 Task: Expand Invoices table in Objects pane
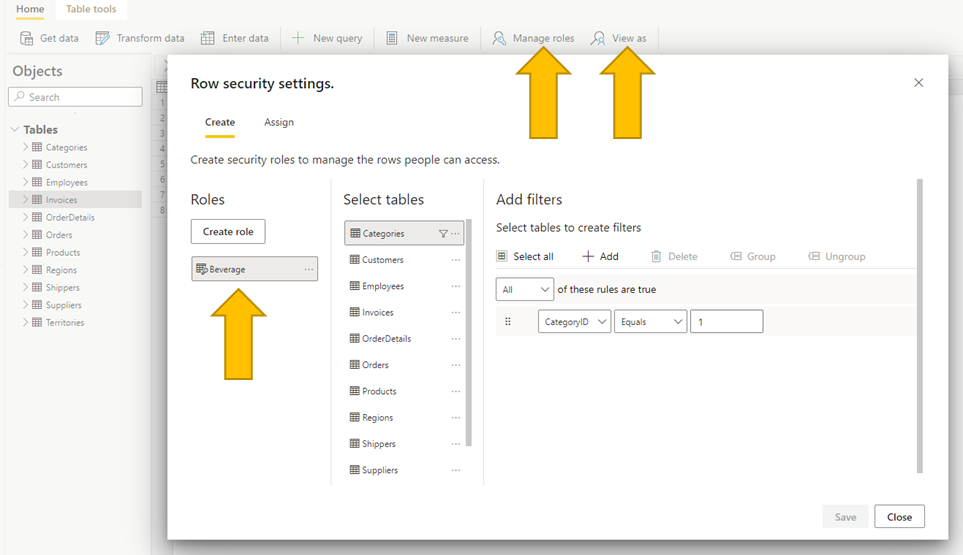pos(25,200)
